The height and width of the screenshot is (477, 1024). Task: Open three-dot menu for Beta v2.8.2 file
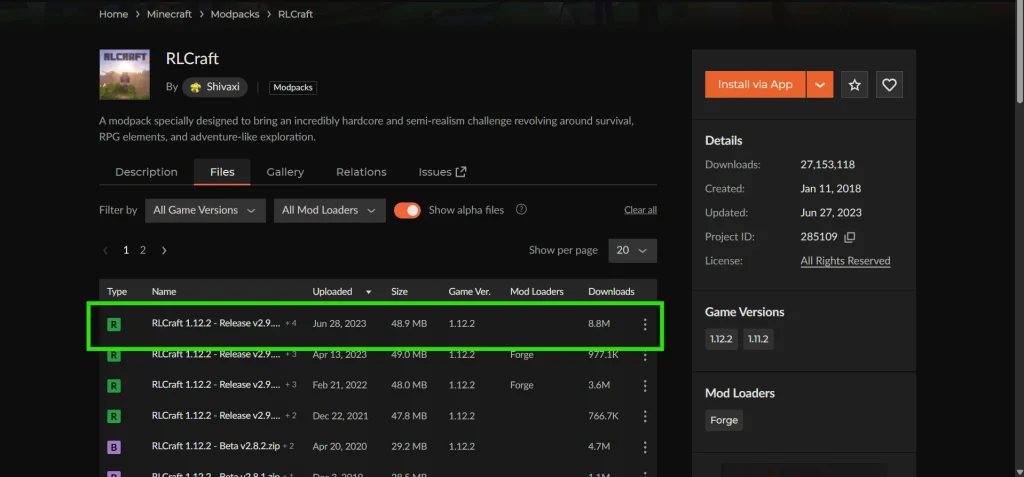(x=645, y=445)
